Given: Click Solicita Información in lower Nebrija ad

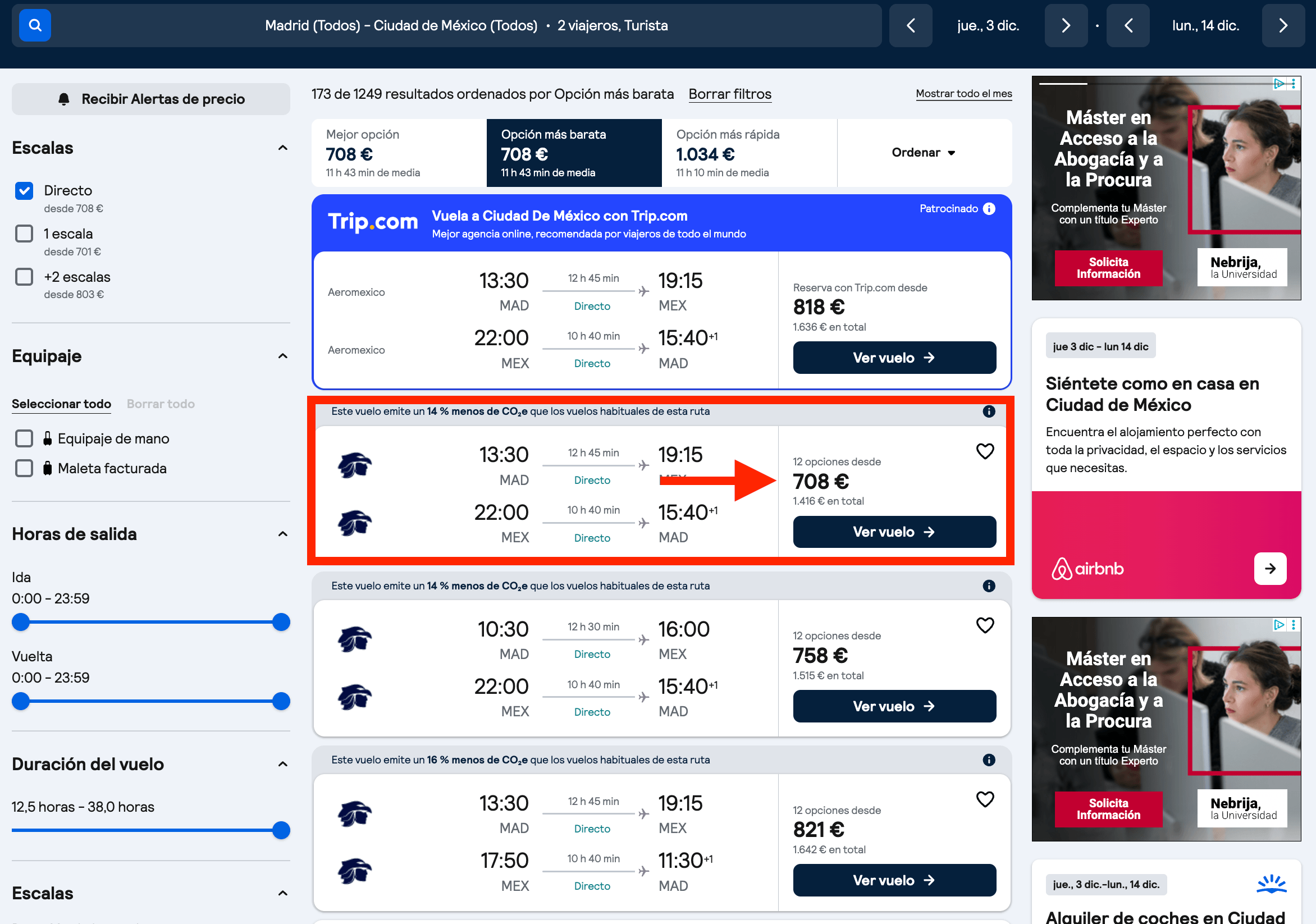Looking at the screenshot, I should (1108, 809).
